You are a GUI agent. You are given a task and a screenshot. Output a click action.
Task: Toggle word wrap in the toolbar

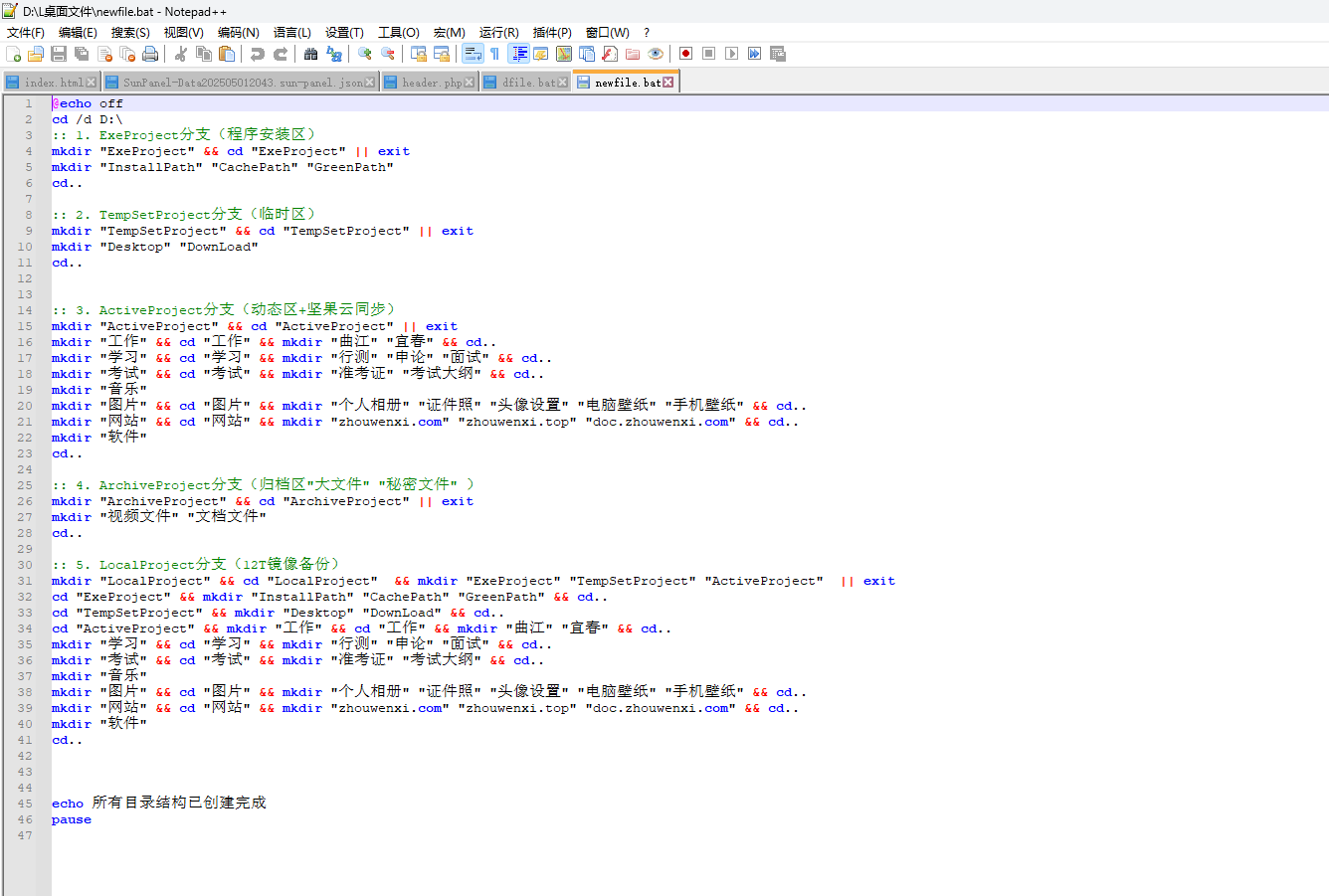(x=473, y=54)
